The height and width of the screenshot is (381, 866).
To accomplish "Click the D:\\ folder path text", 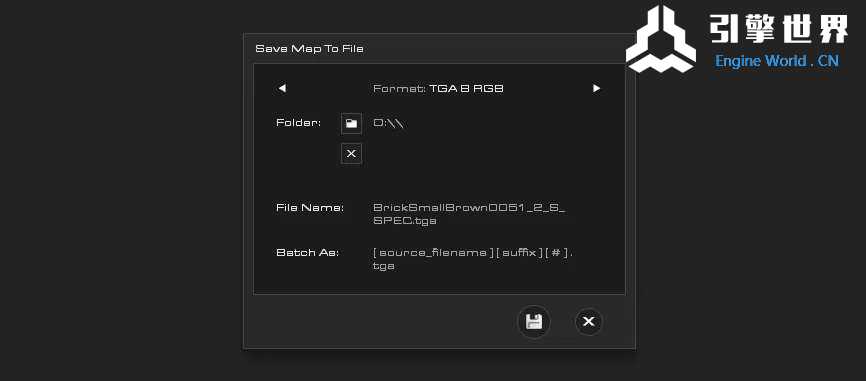I will [389, 123].
